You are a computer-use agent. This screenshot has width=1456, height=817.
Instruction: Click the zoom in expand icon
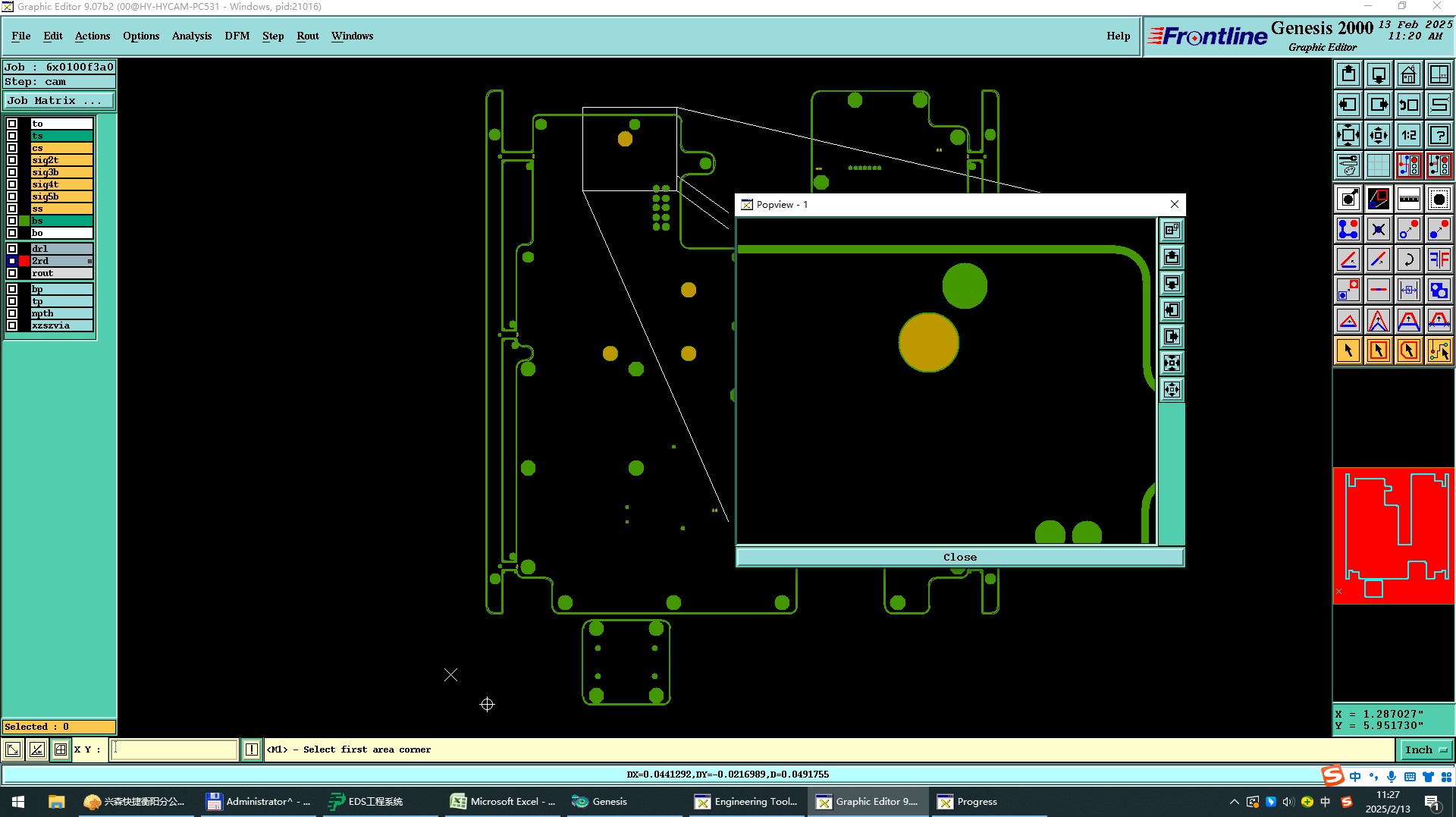[1348, 135]
